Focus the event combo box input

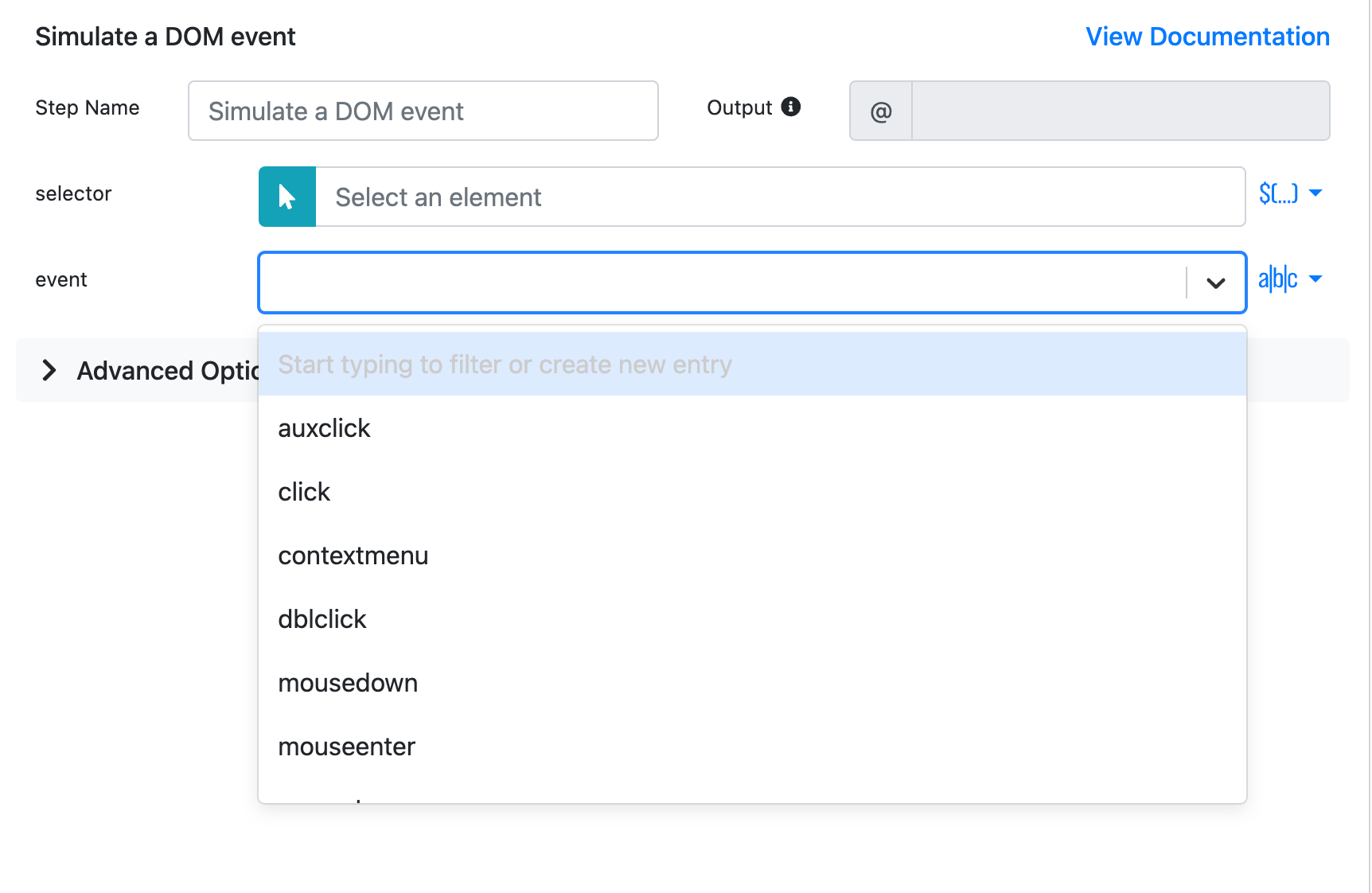click(x=721, y=283)
